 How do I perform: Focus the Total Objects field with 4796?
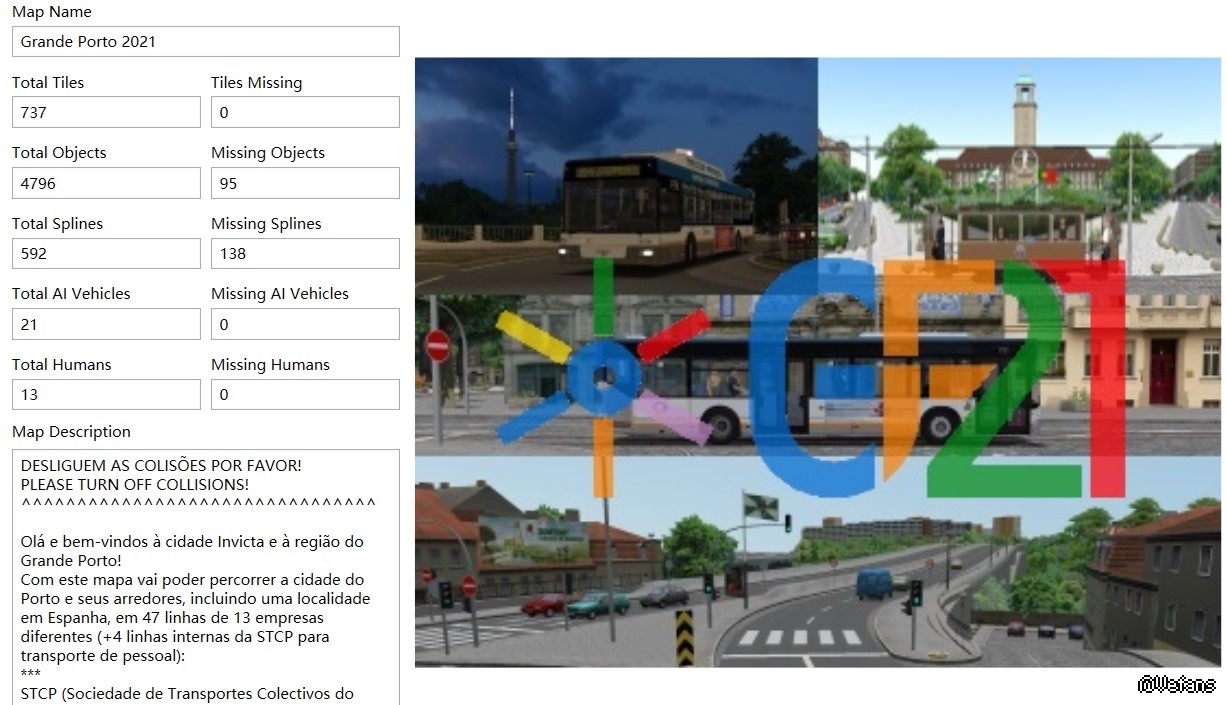[106, 183]
